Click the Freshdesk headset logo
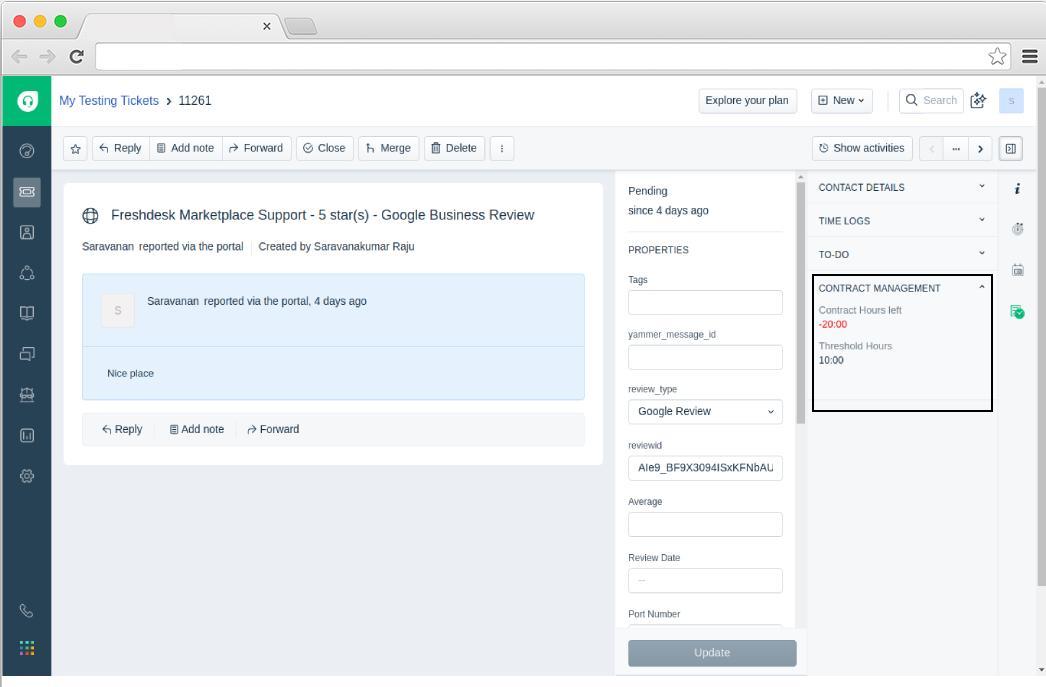Viewport: 1046px width, 687px height. [x=27, y=101]
